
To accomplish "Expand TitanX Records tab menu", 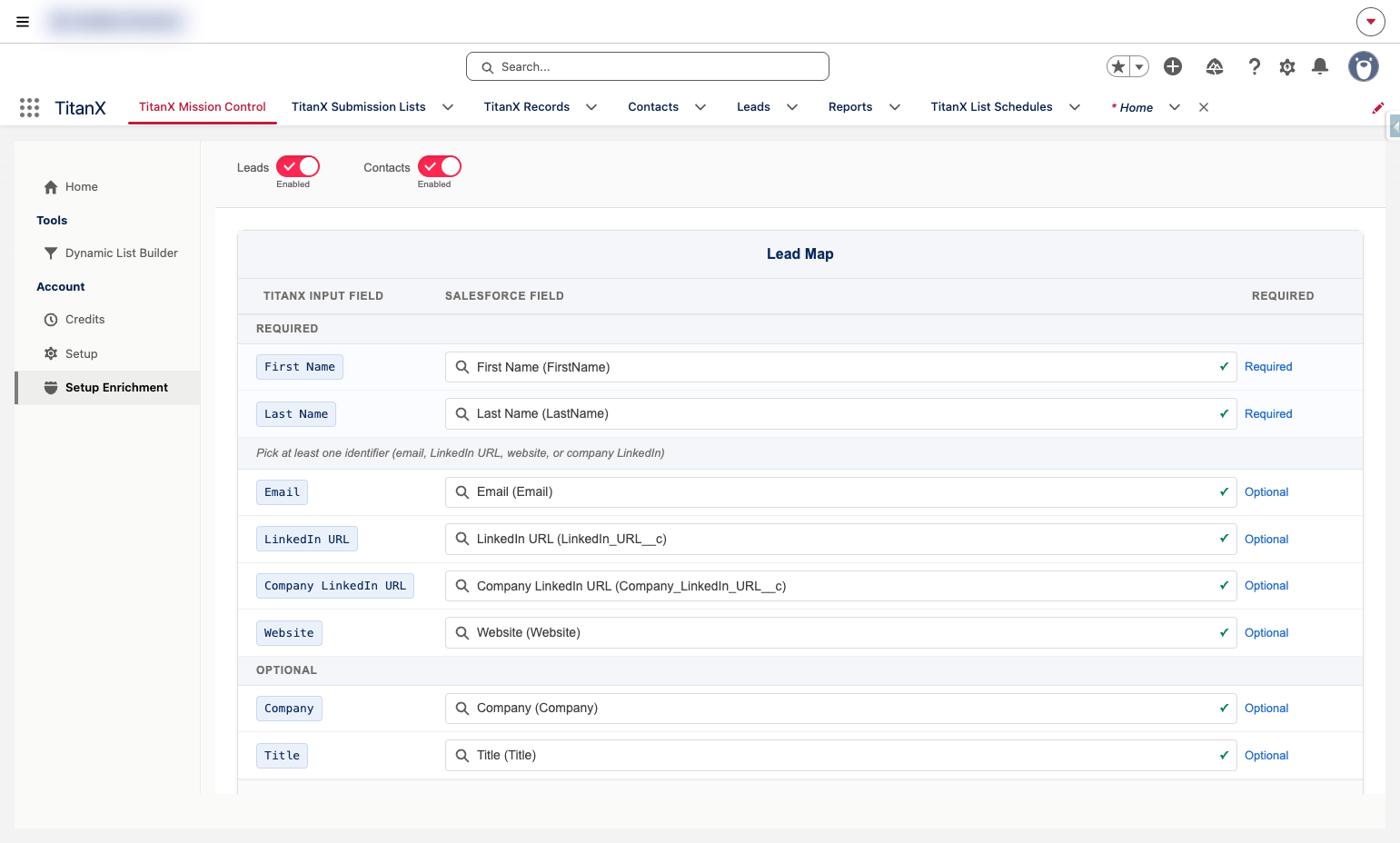I will [591, 107].
